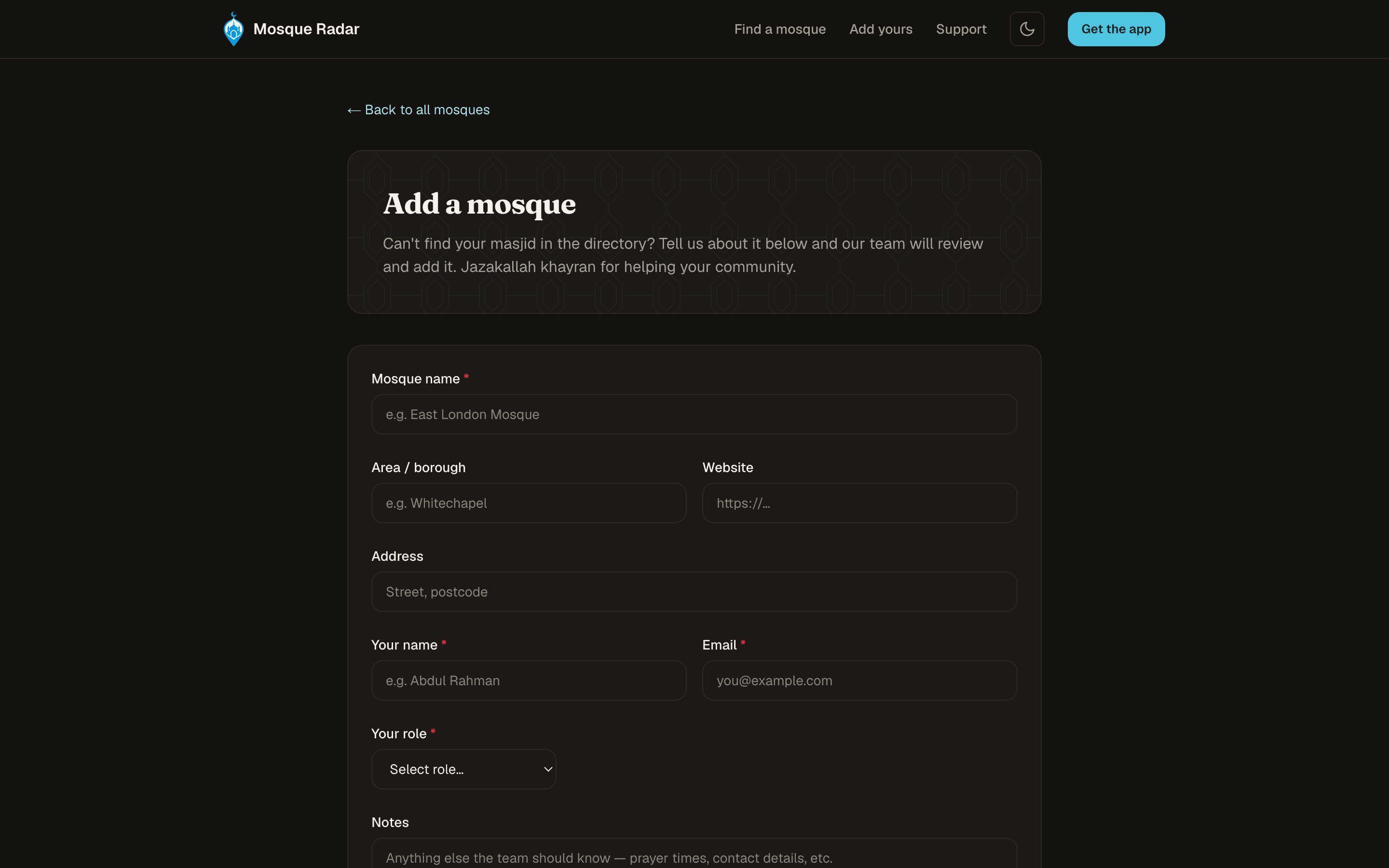This screenshot has width=1389, height=868.
Task: Click the Website field label
Action: point(727,467)
